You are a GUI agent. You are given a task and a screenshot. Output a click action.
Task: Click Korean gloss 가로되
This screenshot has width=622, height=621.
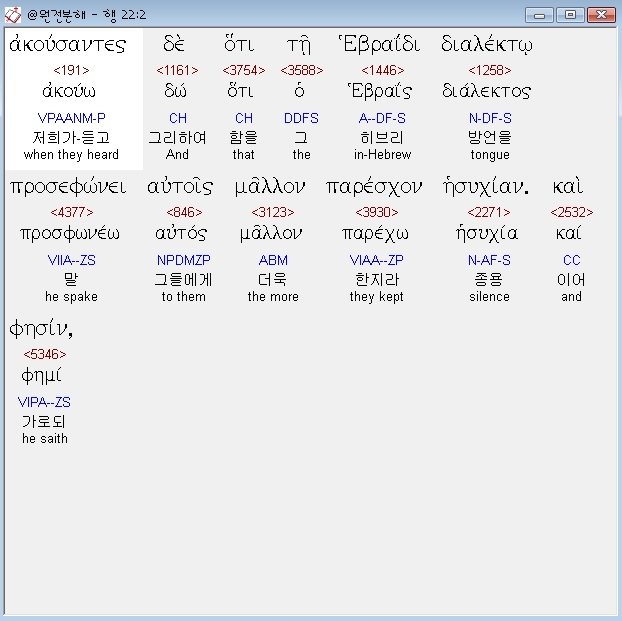(44, 421)
